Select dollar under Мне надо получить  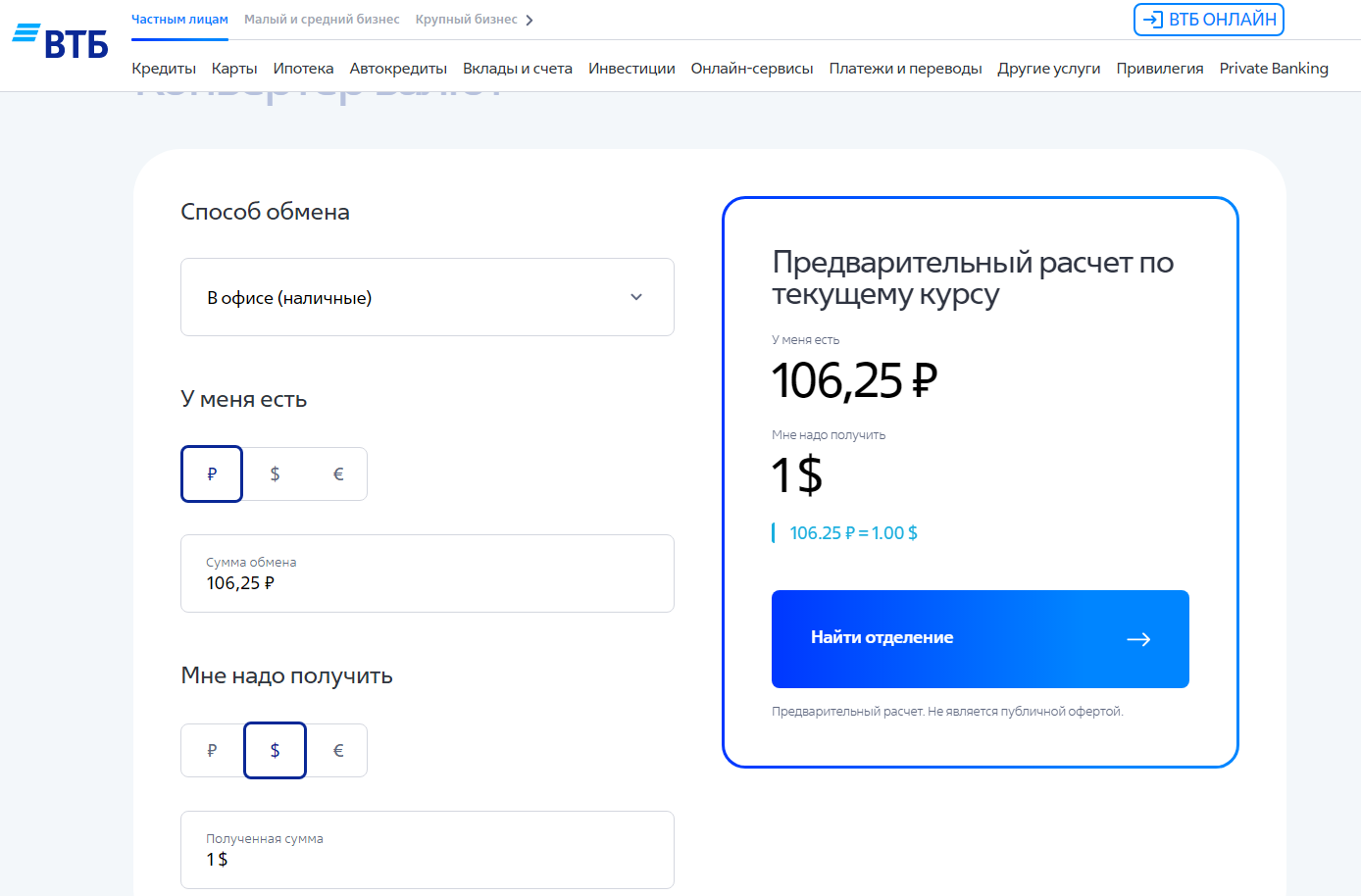275,751
